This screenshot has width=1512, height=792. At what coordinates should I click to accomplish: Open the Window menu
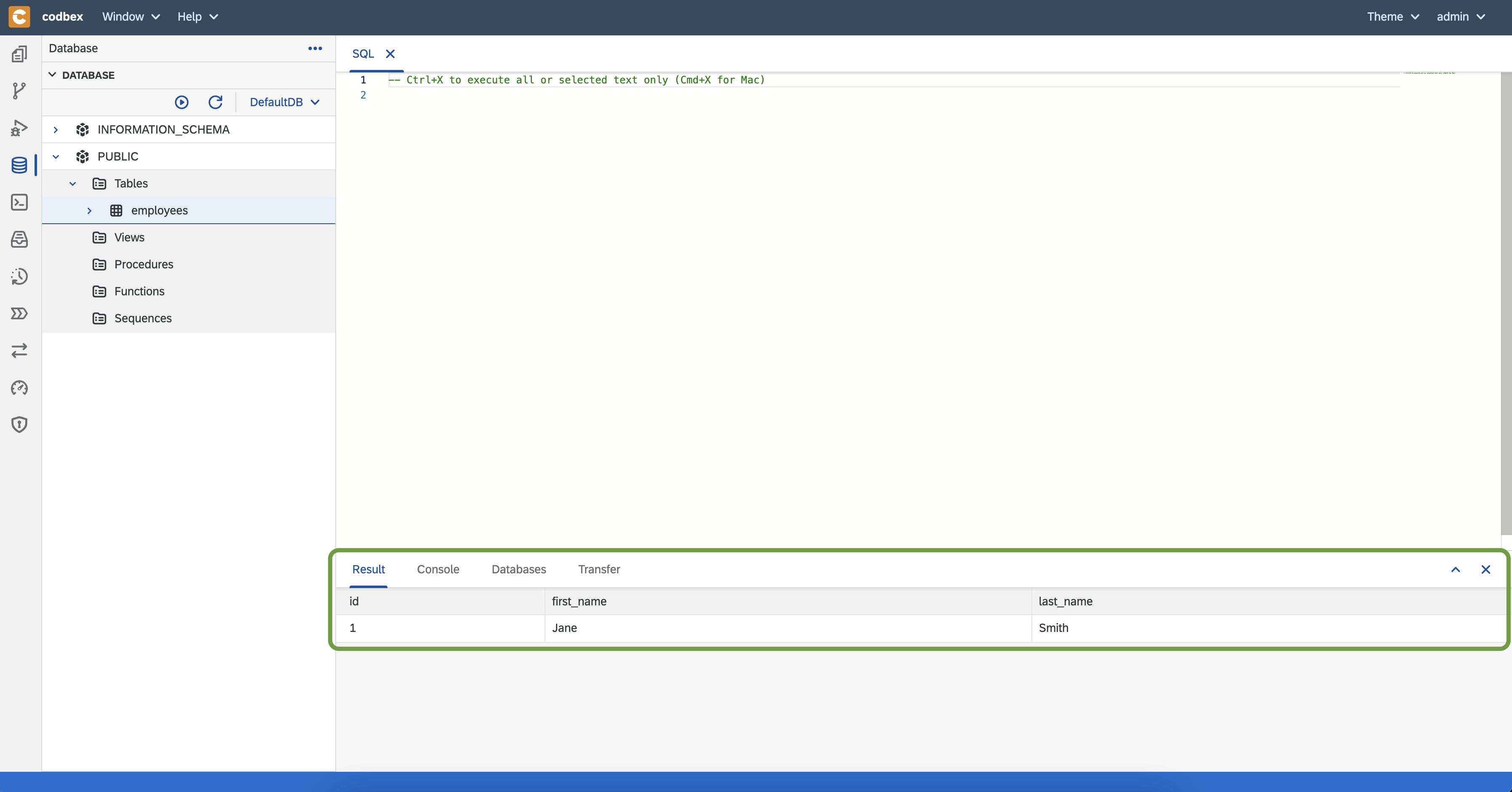point(131,16)
